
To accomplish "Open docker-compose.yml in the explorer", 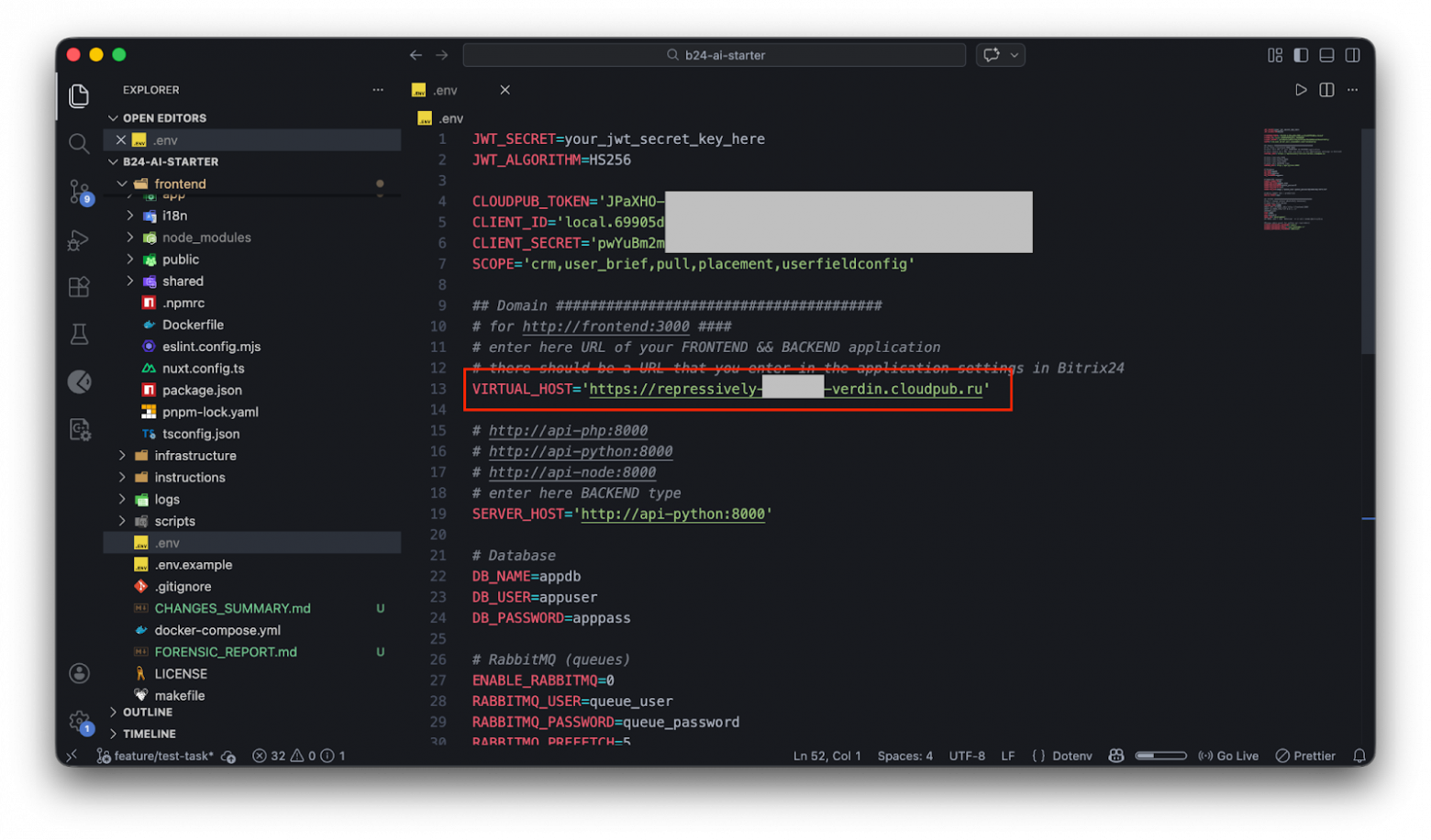I will 216,630.
